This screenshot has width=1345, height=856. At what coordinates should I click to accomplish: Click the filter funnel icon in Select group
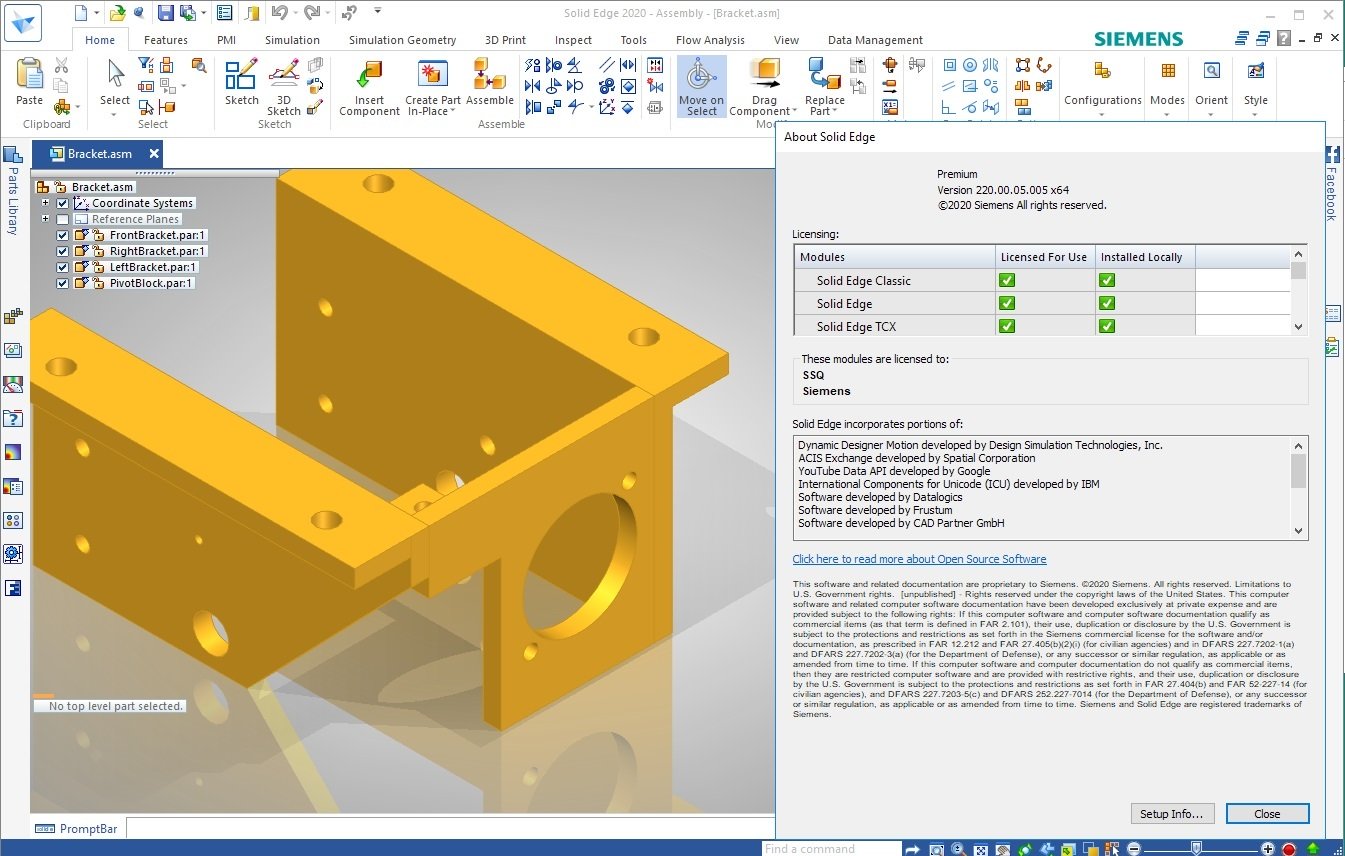coord(146,65)
